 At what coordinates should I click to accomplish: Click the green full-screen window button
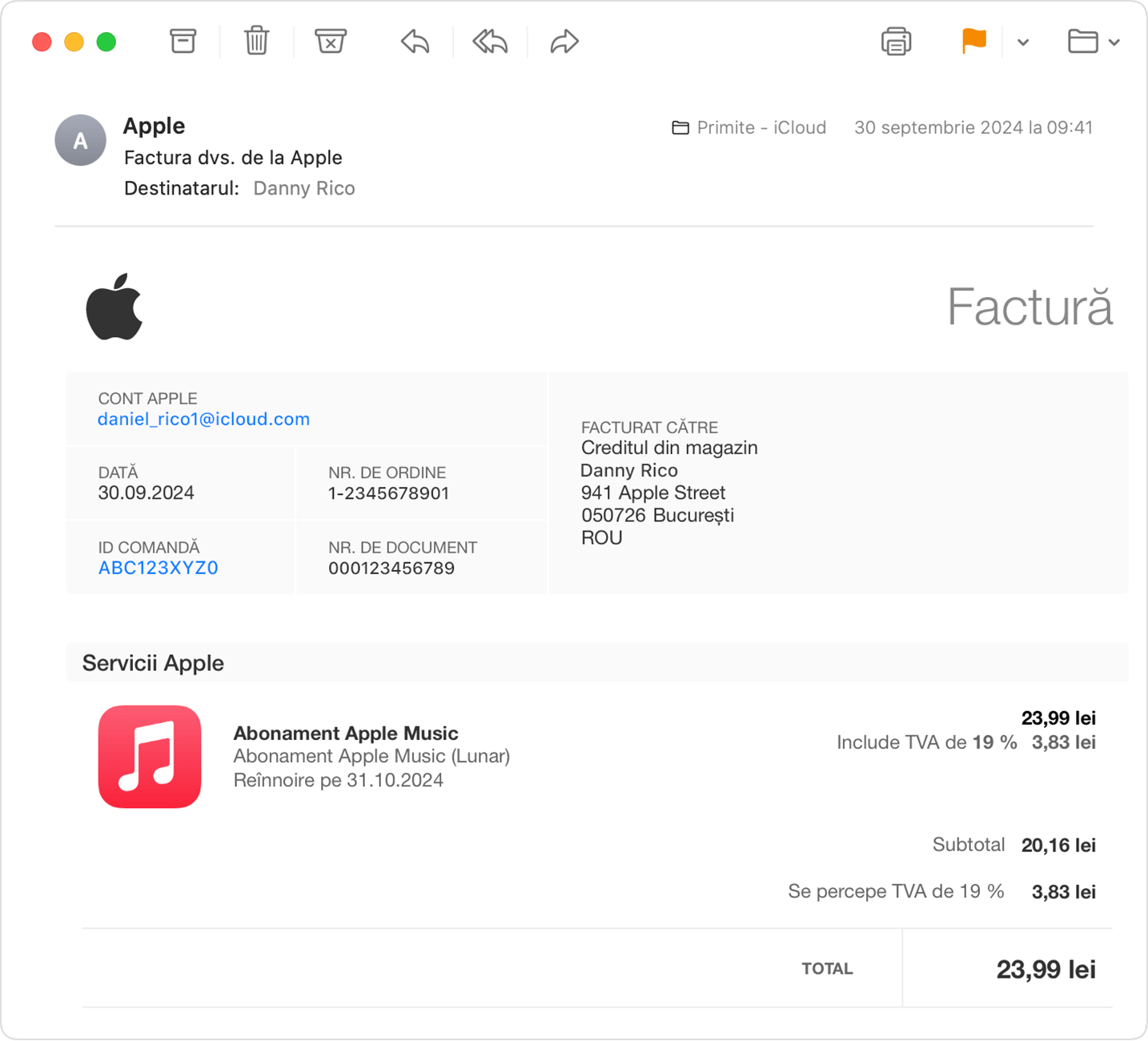[106, 42]
